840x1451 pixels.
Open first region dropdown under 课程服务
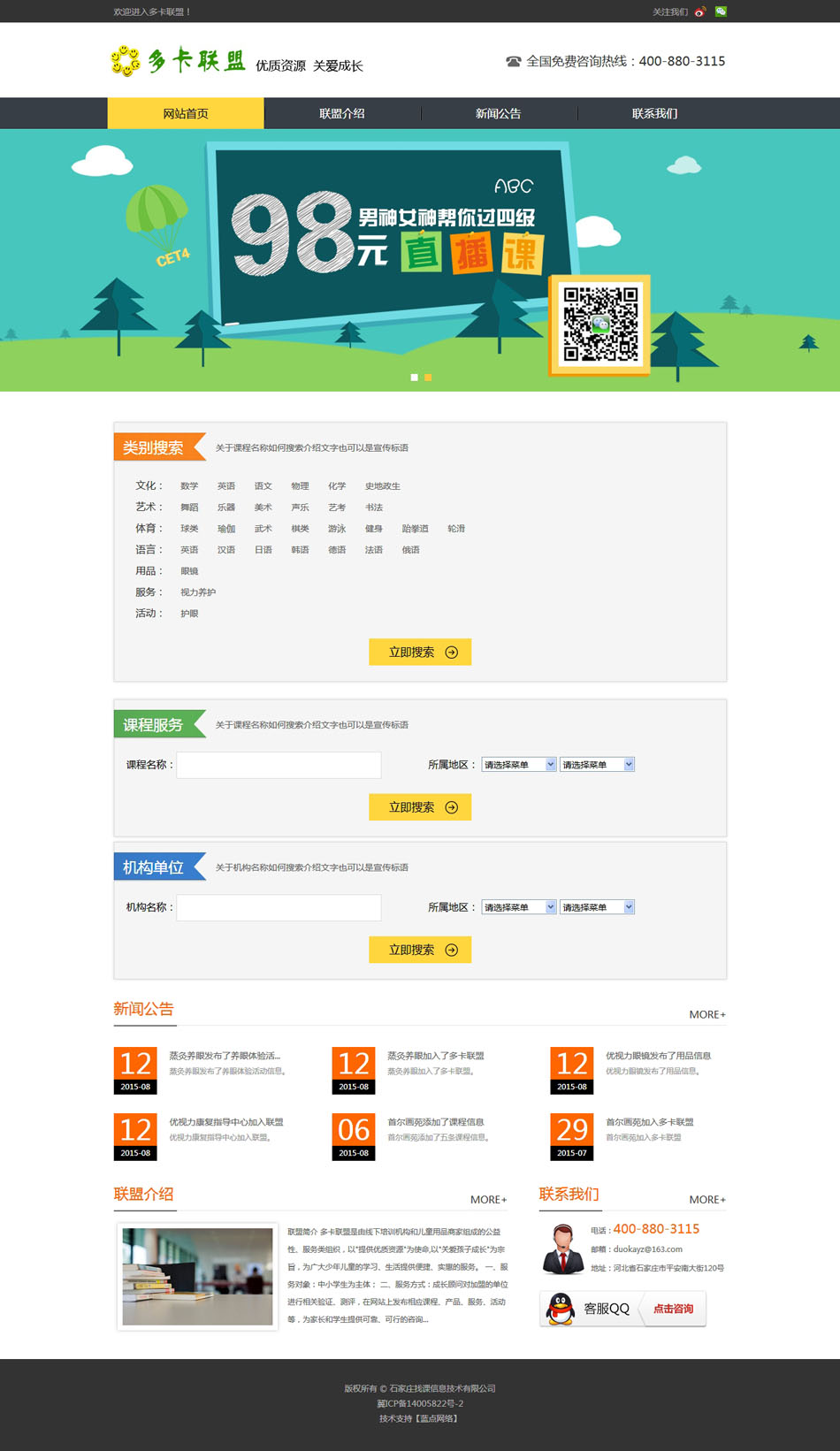(x=518, y=765)
